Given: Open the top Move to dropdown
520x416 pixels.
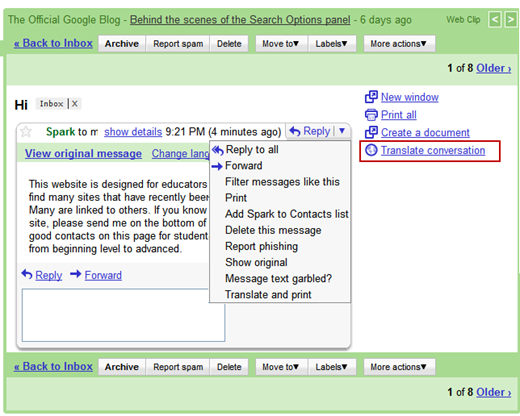Looking at the screenshot, I should pos(281,44).
